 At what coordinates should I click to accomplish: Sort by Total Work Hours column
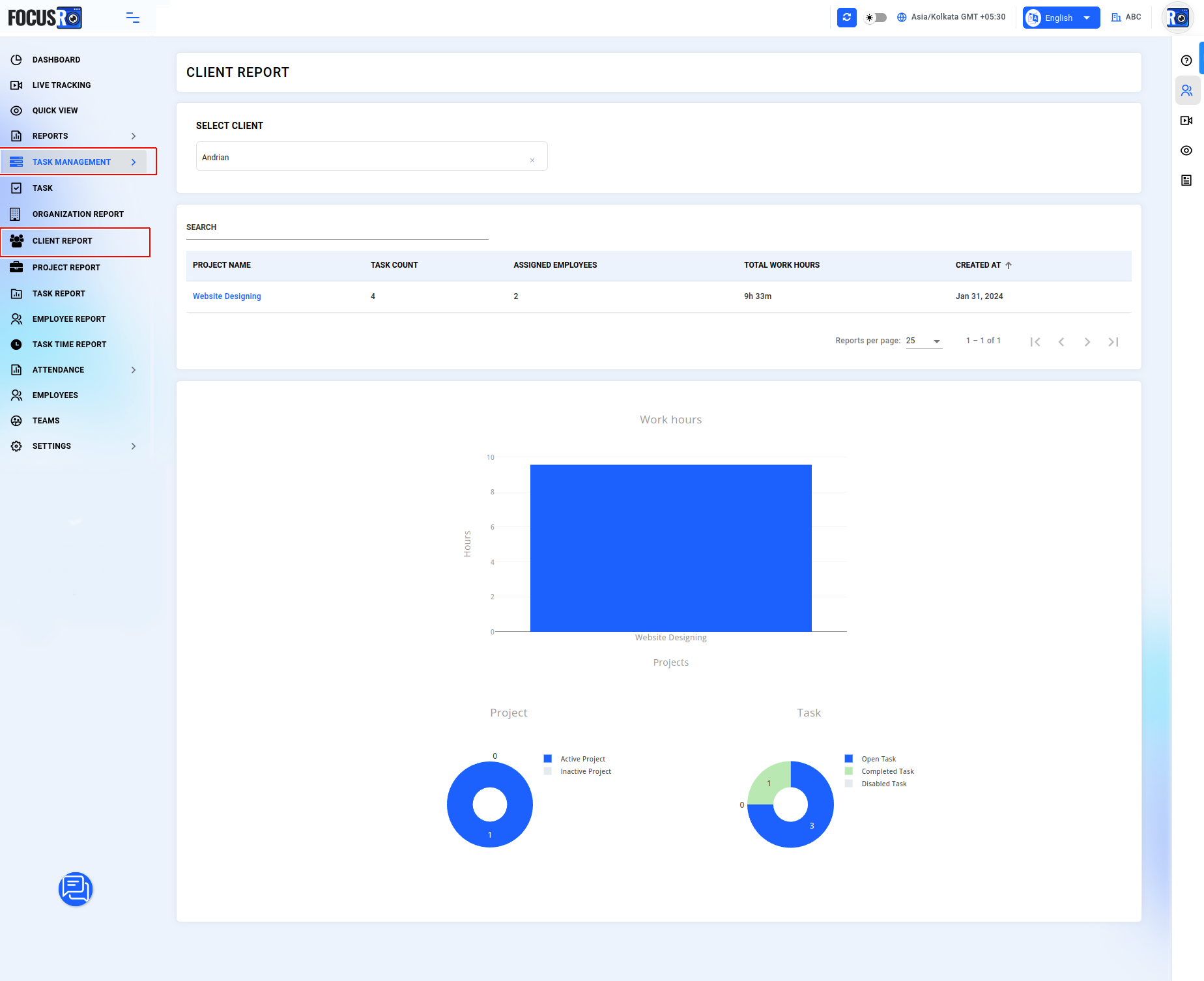[782, 265]
